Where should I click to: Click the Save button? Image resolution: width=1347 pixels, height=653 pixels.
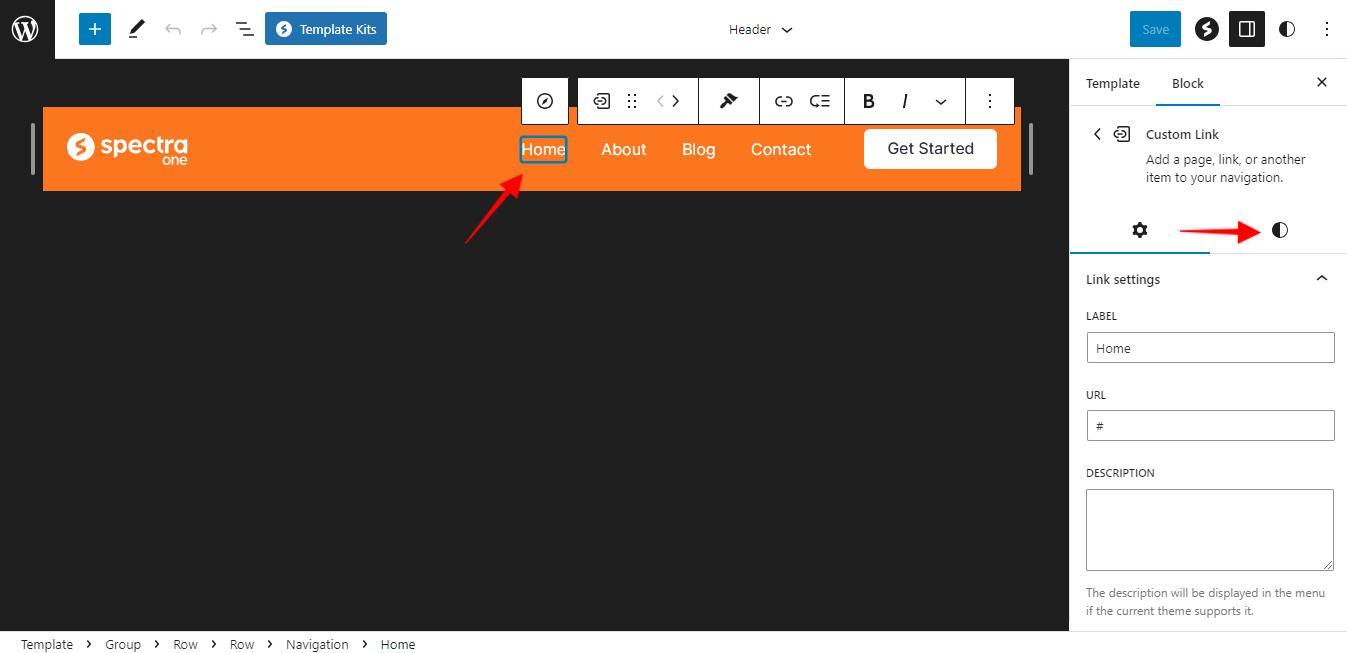click(1155, 29)
